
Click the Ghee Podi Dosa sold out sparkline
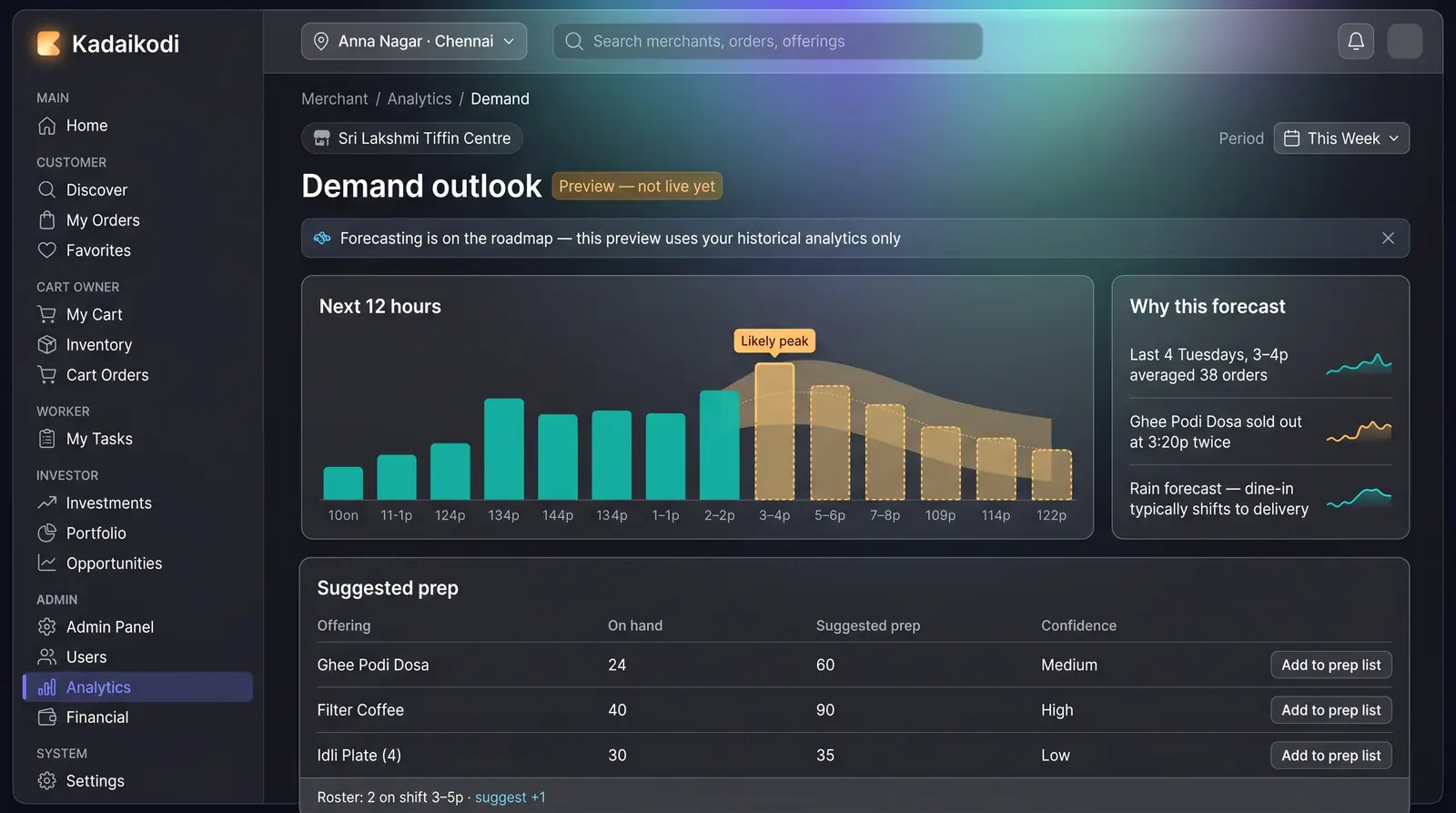pos(1359,432)
